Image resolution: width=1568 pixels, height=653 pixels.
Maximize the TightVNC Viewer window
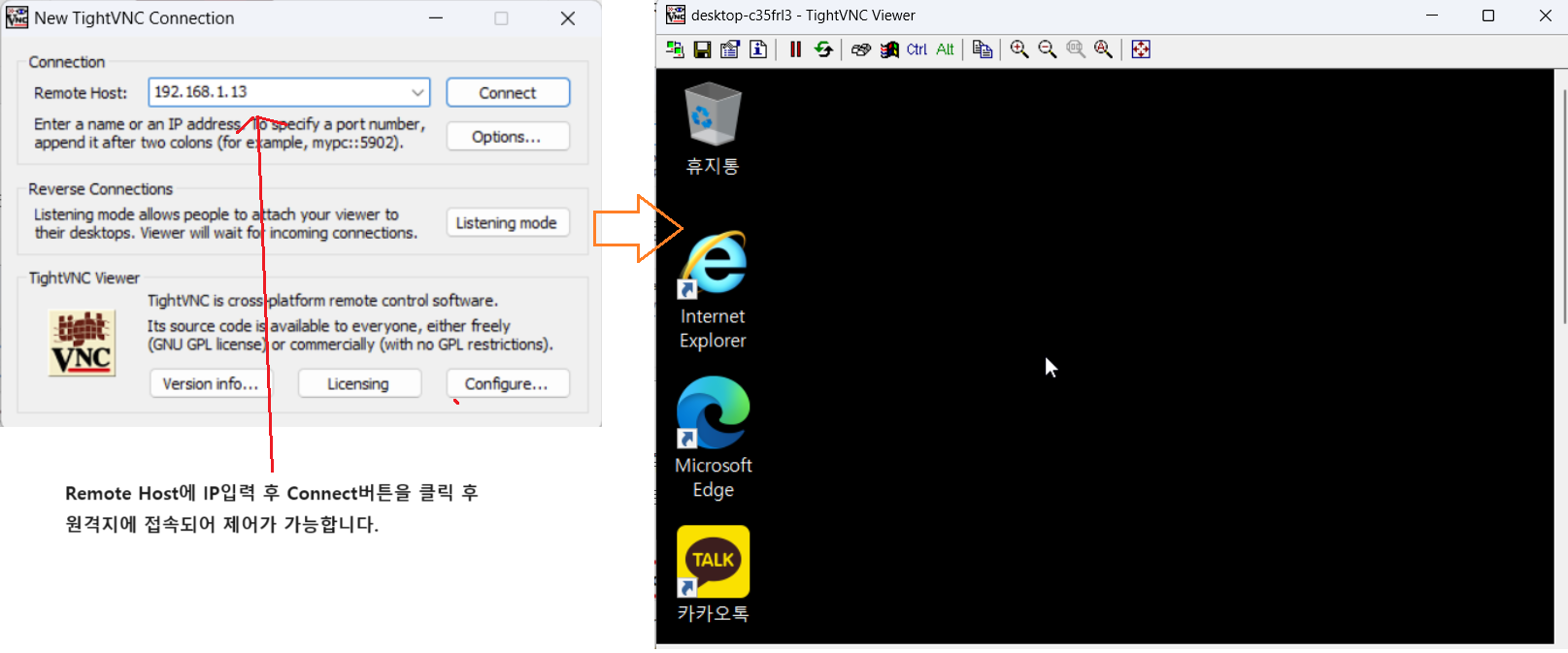1487,16
